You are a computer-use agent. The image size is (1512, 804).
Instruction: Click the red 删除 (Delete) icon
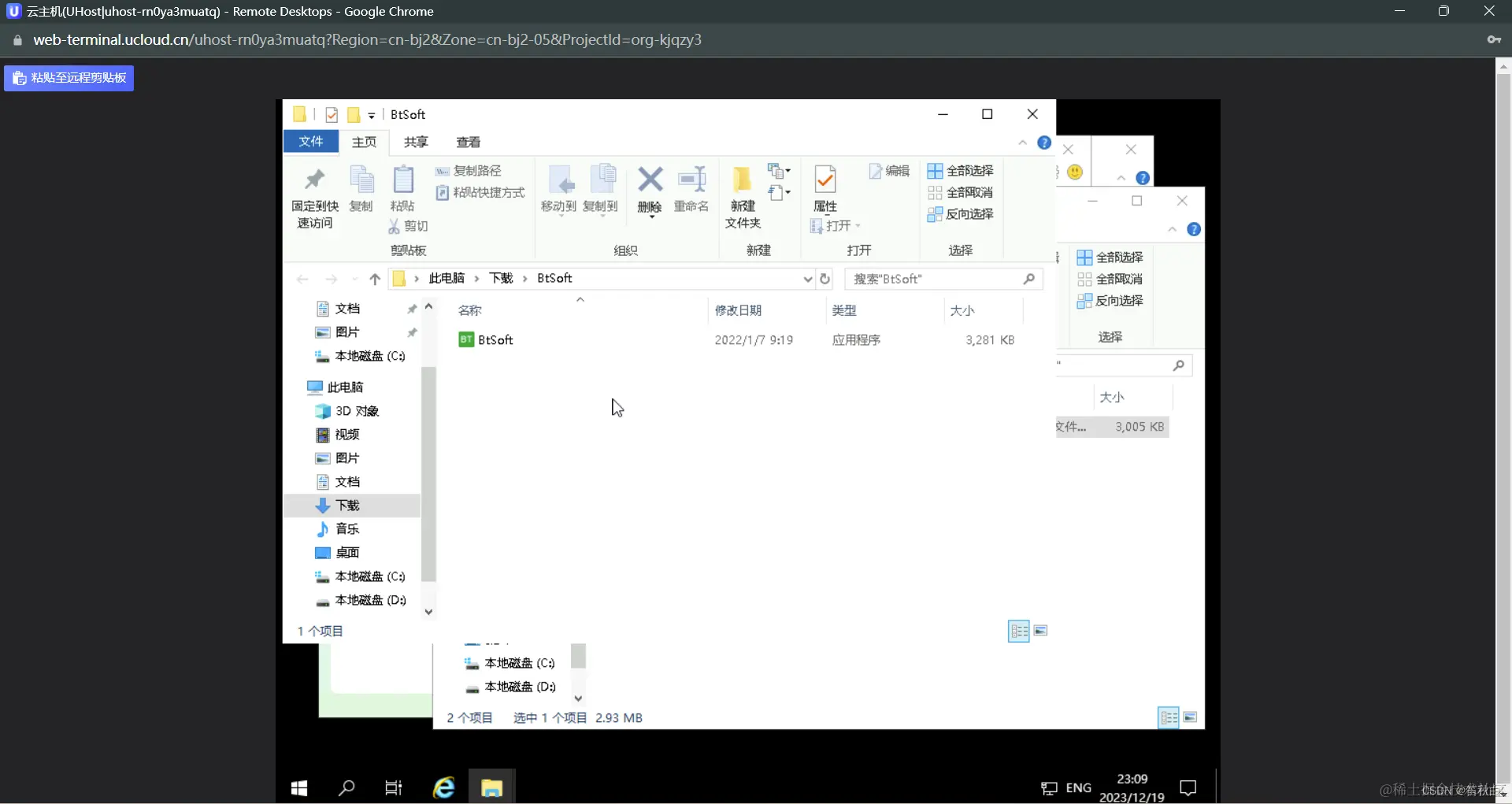tap(650, 180)
